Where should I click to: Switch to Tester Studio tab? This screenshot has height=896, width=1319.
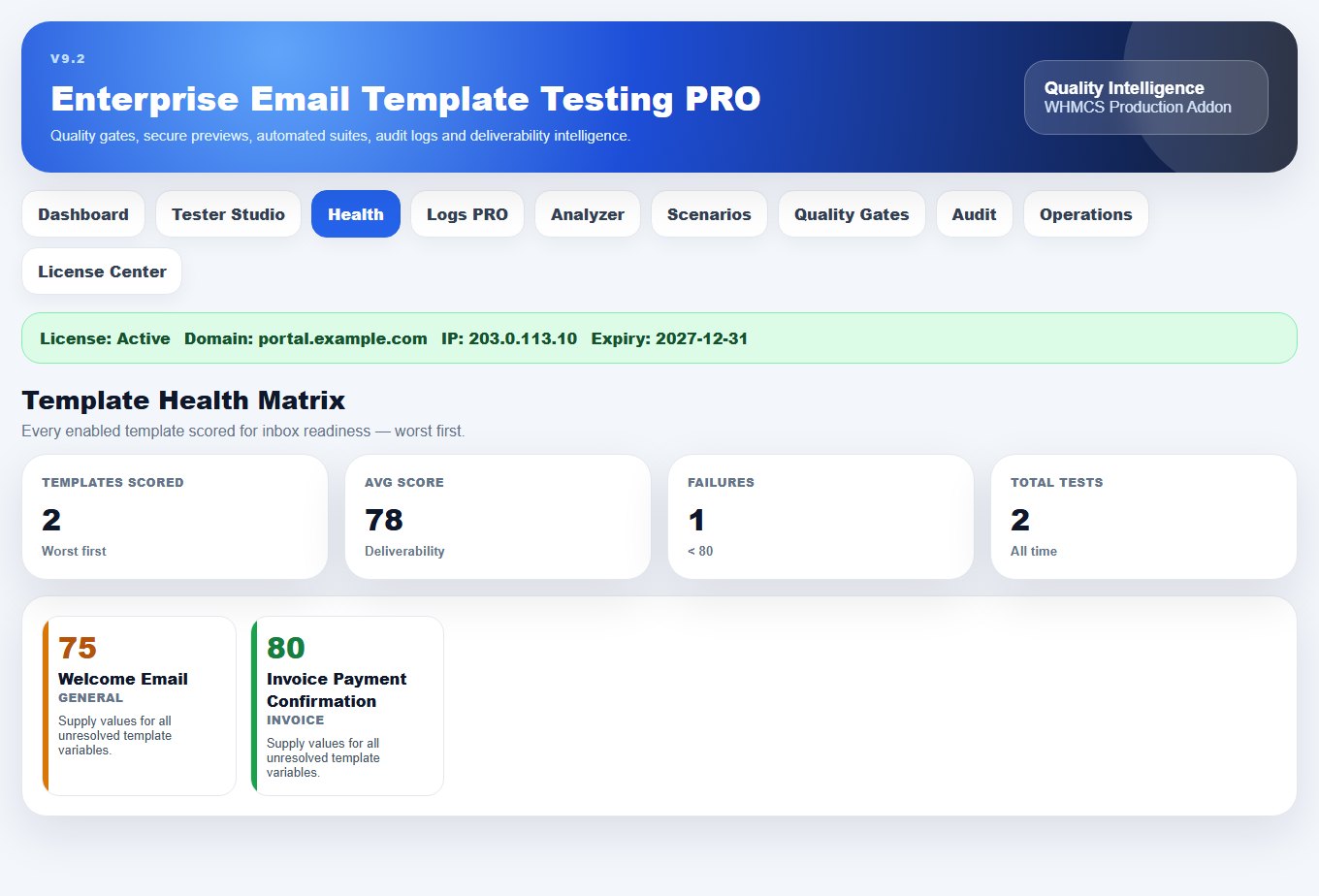(x=228, y=214)
